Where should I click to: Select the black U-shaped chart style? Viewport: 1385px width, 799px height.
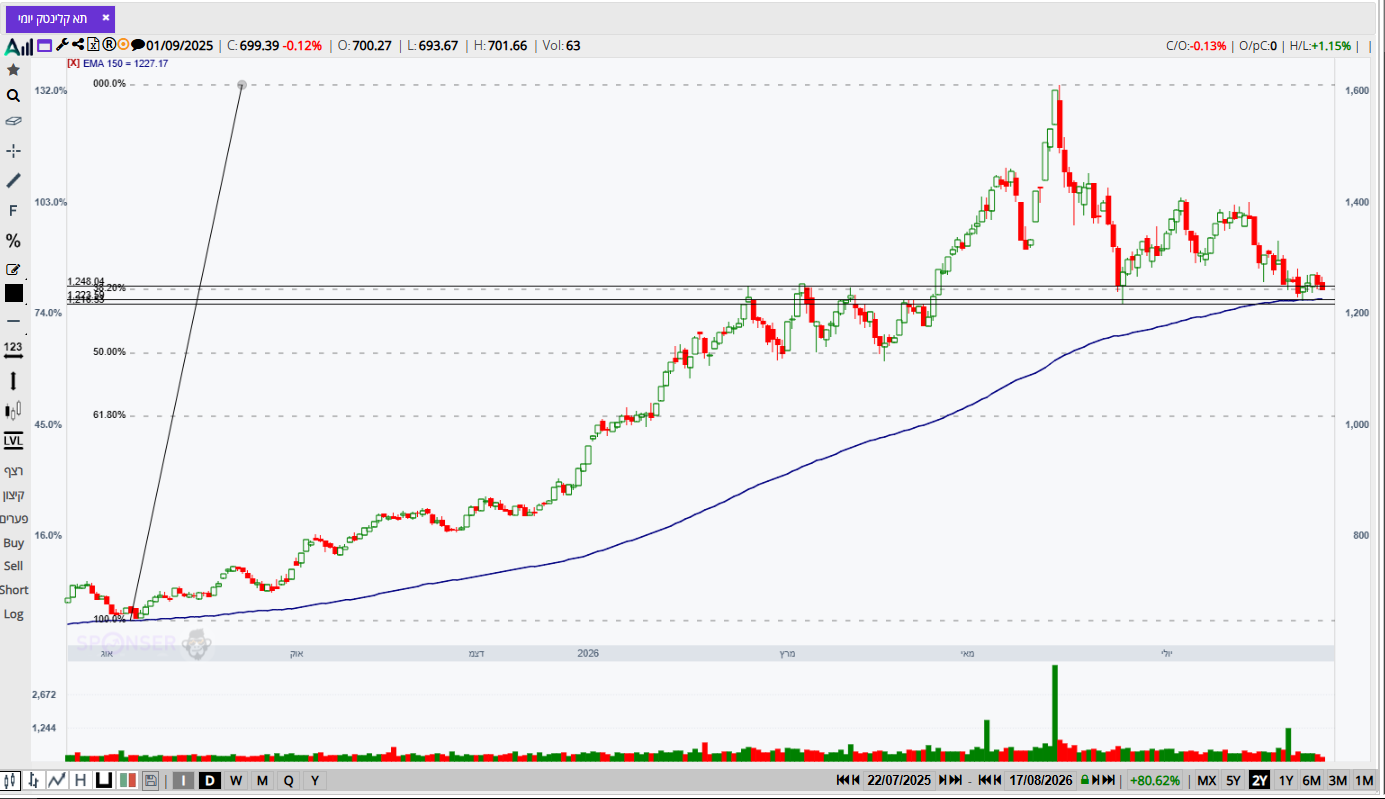[x=102, y=780]
